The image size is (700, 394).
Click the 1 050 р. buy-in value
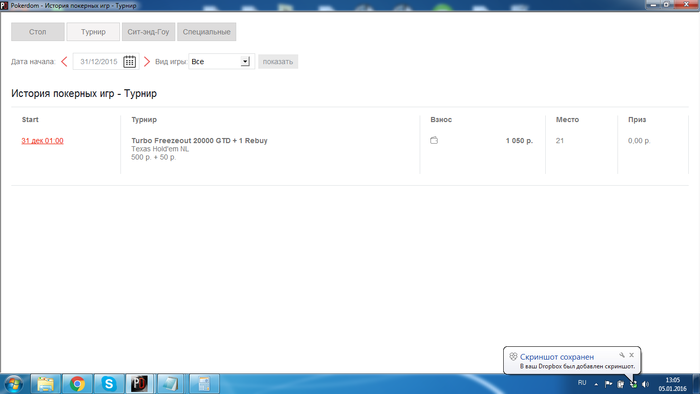(x=519, y=141)
